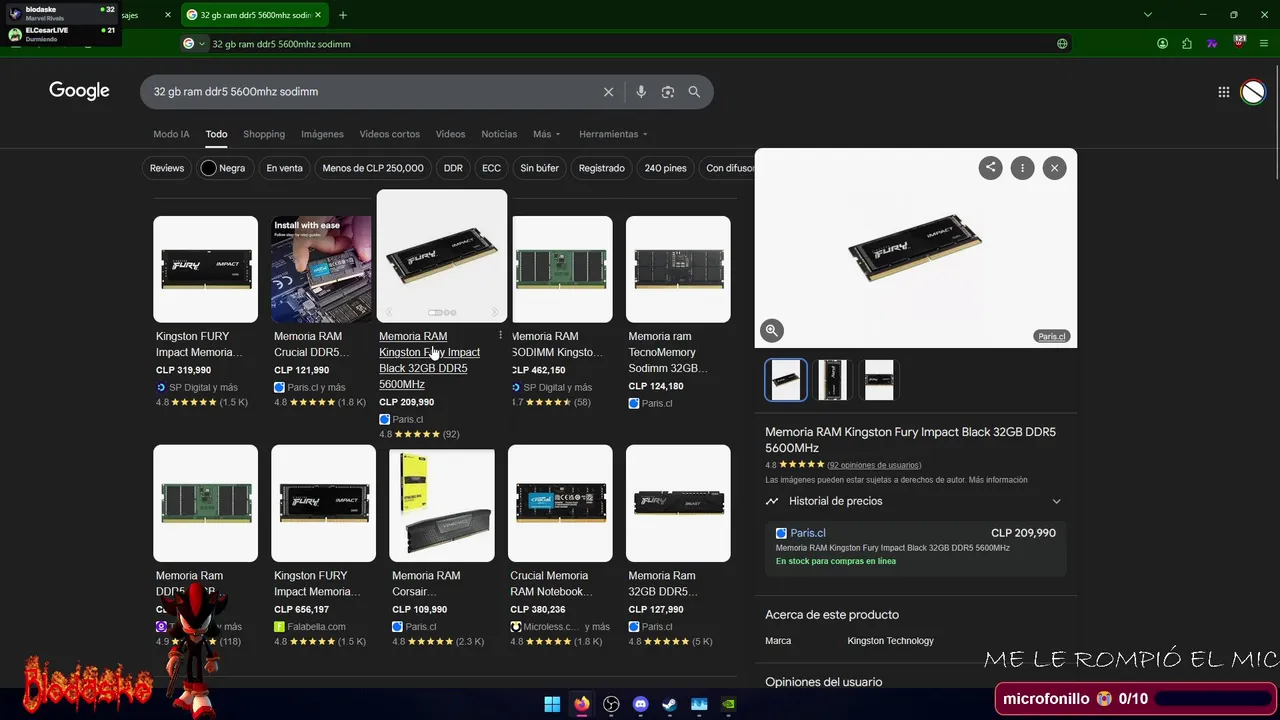This screenshot has width=1280, height=720.
Task: Open the Firefox hamburger menu
Action: point(1265,44)
